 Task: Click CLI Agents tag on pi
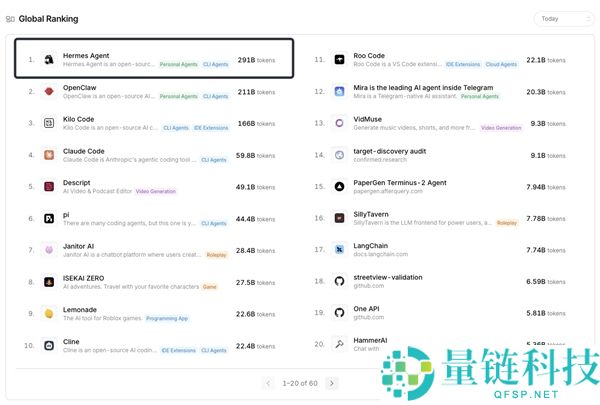tap(214, 223)
